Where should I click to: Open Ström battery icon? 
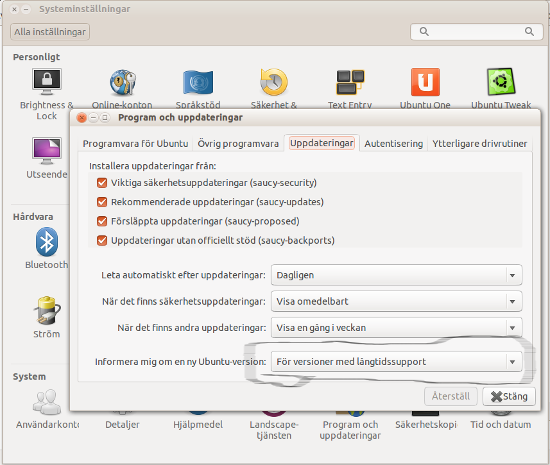point(47,310)
